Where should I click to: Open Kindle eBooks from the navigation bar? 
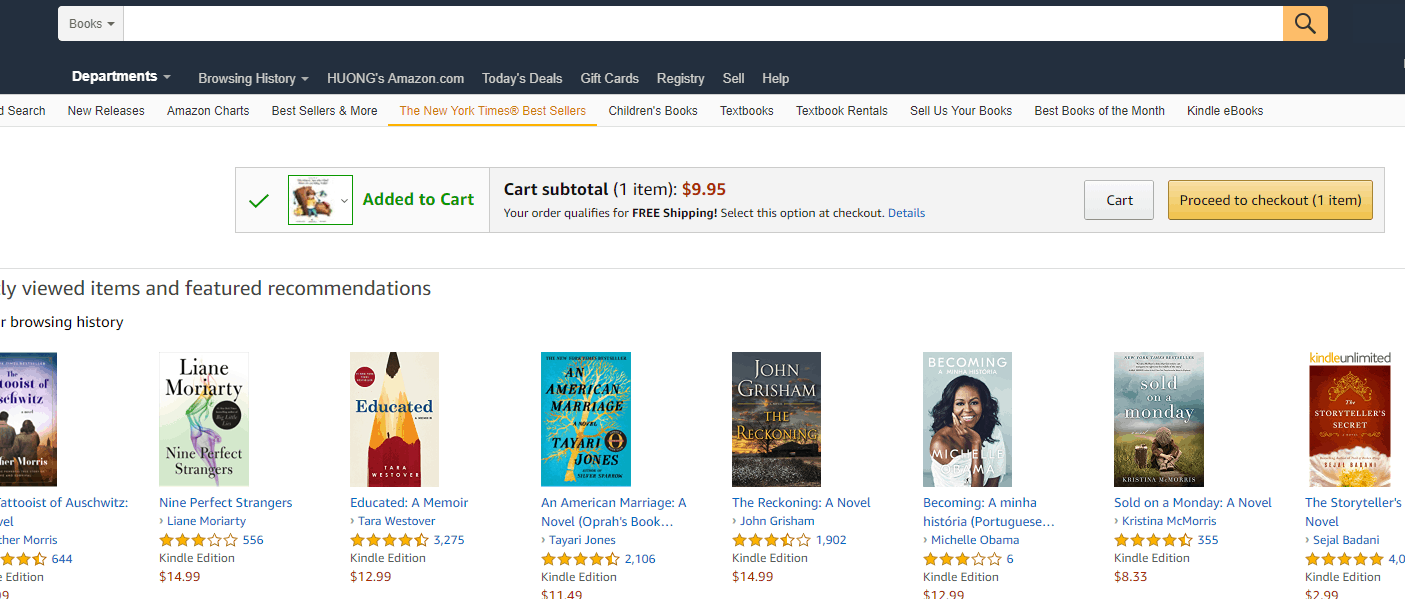[x=1224, y=110]
